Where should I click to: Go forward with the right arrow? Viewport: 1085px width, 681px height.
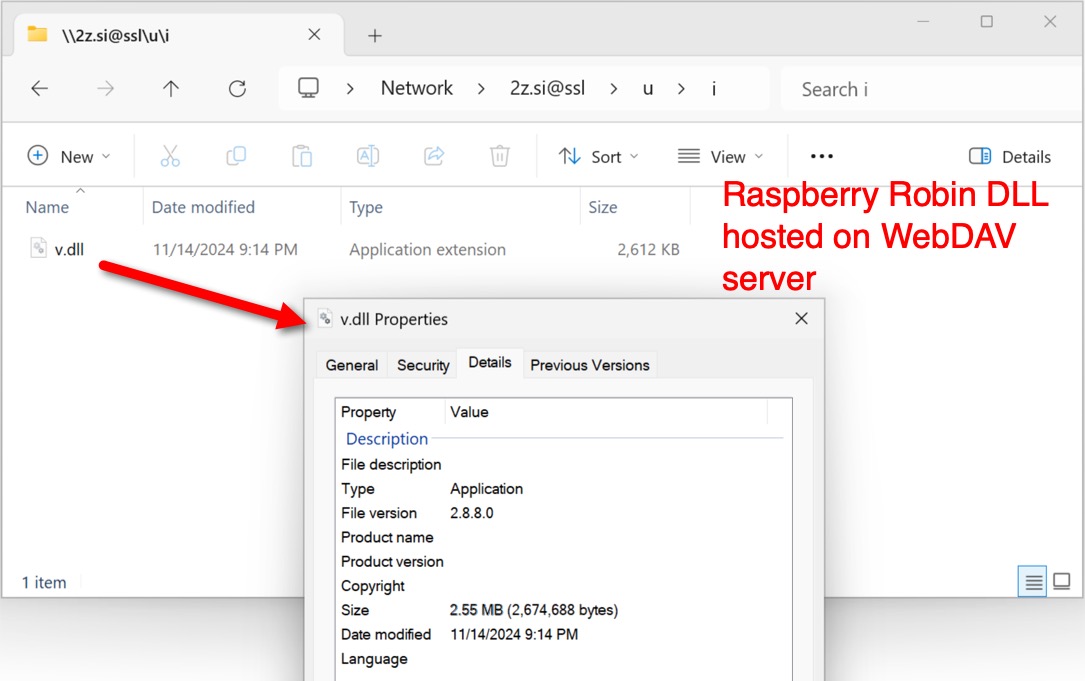point(105,89)
